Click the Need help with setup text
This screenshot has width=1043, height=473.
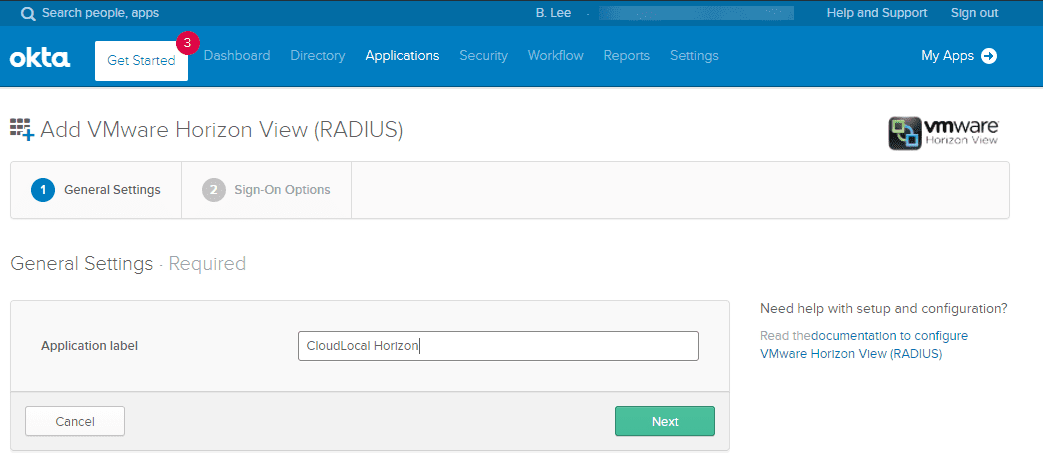(x=883, y=309)
